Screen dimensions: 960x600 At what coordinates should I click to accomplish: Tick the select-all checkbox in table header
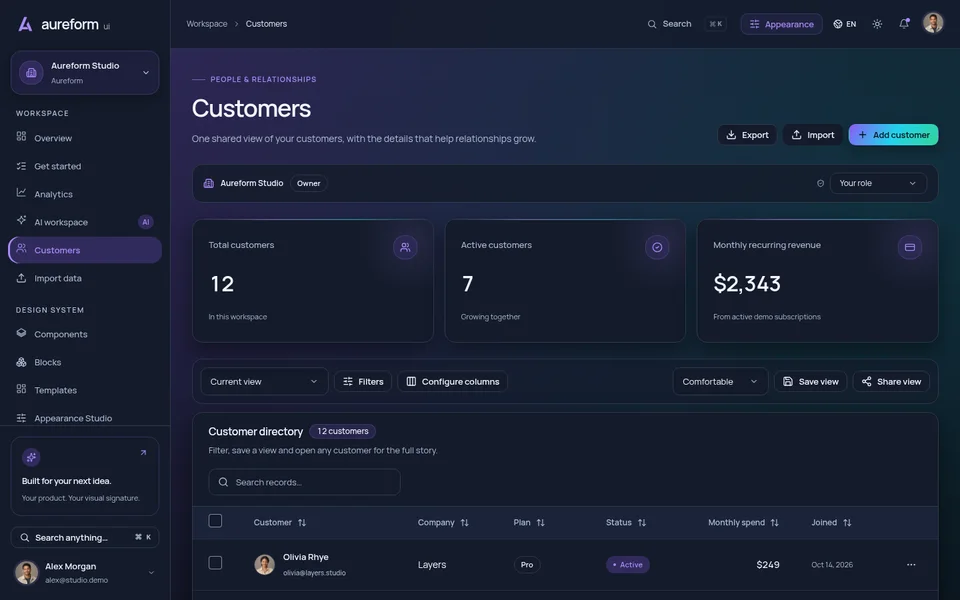pyautogui.click(x=215, y=521)
